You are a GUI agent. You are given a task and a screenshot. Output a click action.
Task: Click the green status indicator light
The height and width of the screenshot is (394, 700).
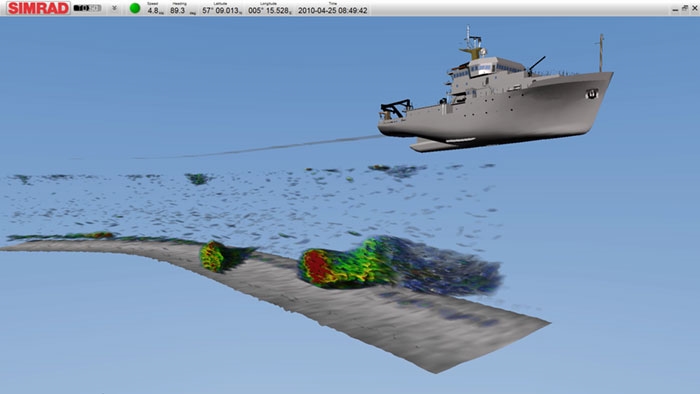click(x=135, y=8)
